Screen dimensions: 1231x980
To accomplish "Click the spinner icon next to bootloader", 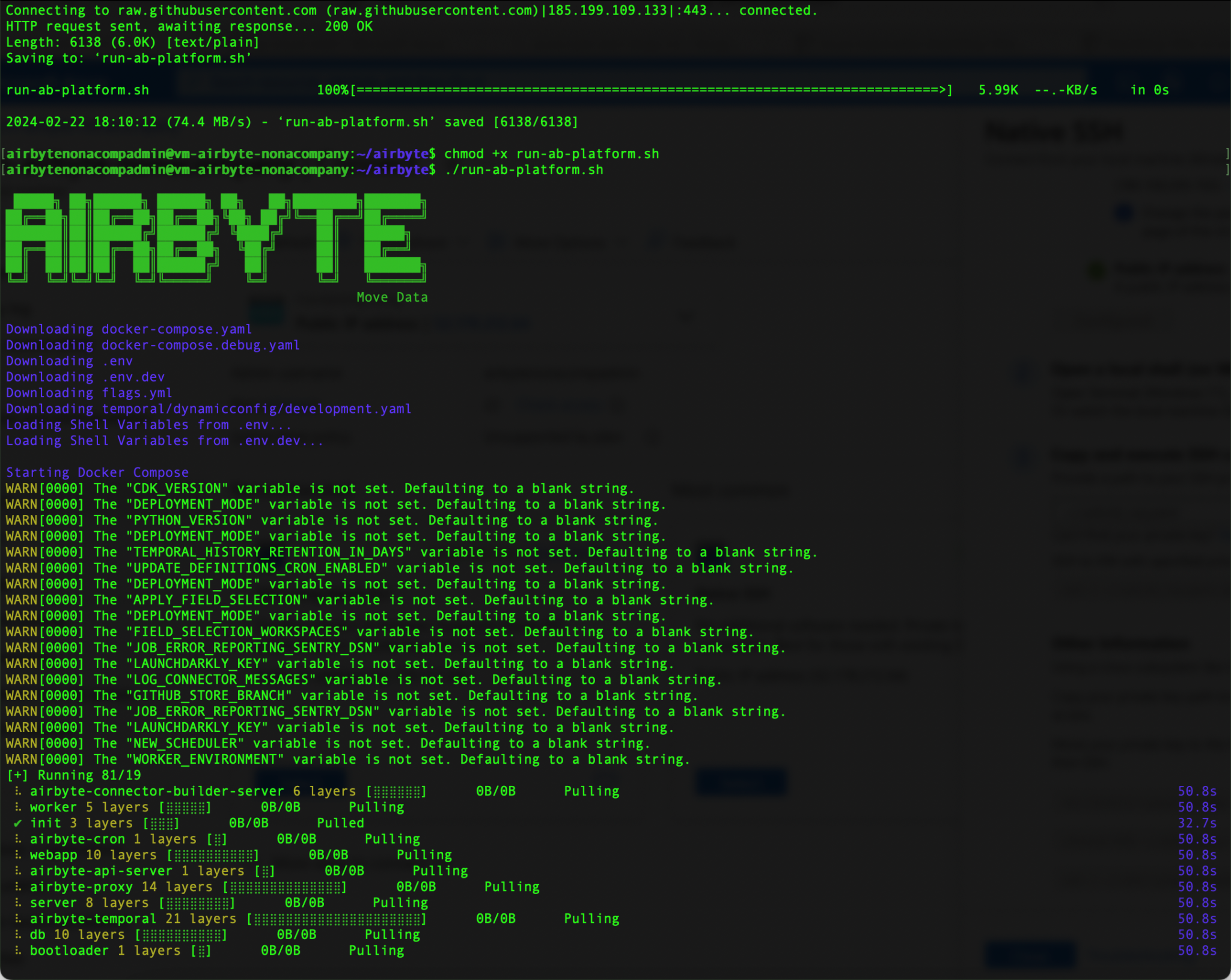I will click(x=18, y=951).
